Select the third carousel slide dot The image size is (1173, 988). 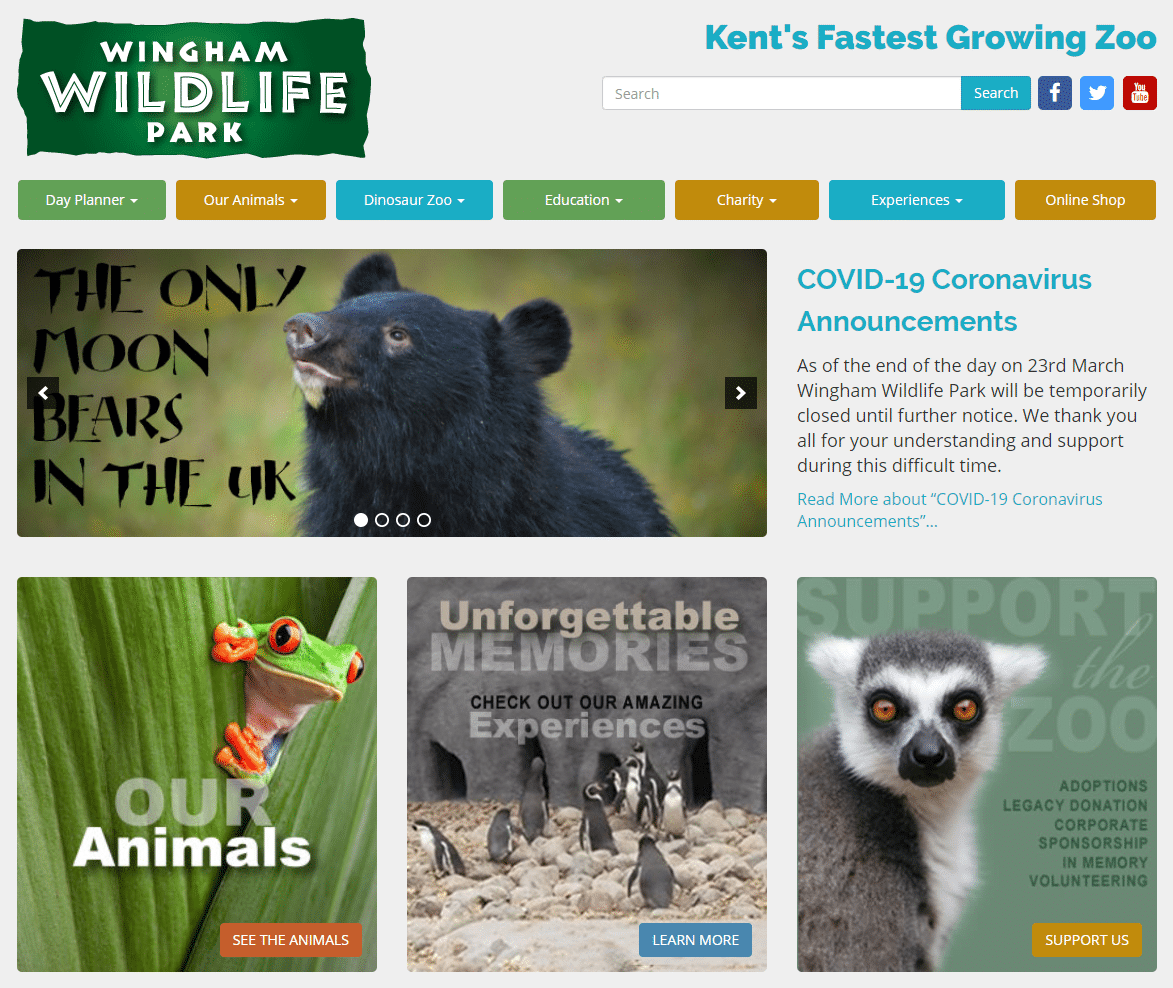point(402,520)
